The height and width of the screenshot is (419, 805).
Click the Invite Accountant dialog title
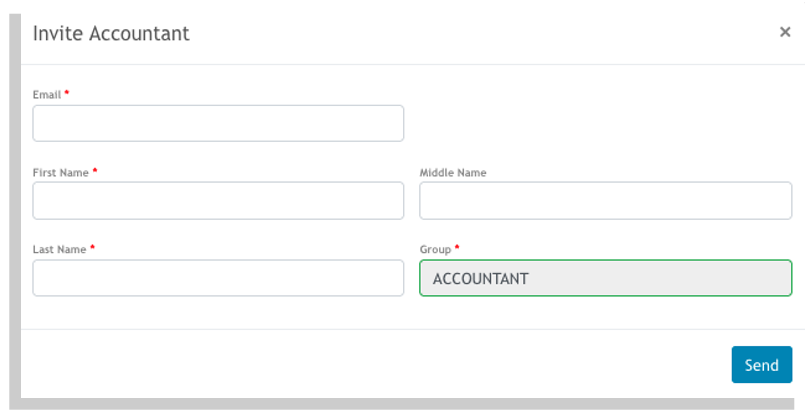pyautogui.click(x=111, y=33)
